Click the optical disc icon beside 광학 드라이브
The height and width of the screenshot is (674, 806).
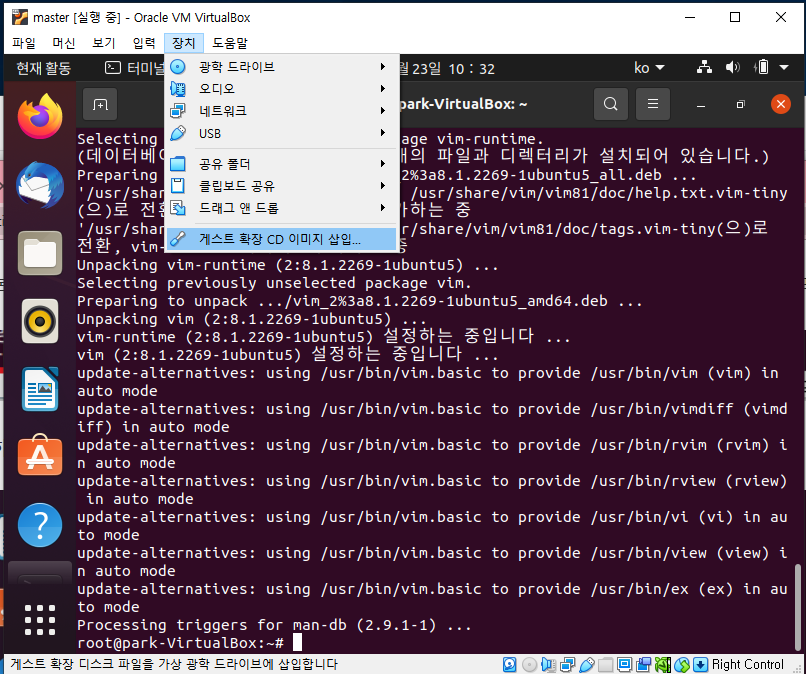pyautogui.click(x=178, y=67)
